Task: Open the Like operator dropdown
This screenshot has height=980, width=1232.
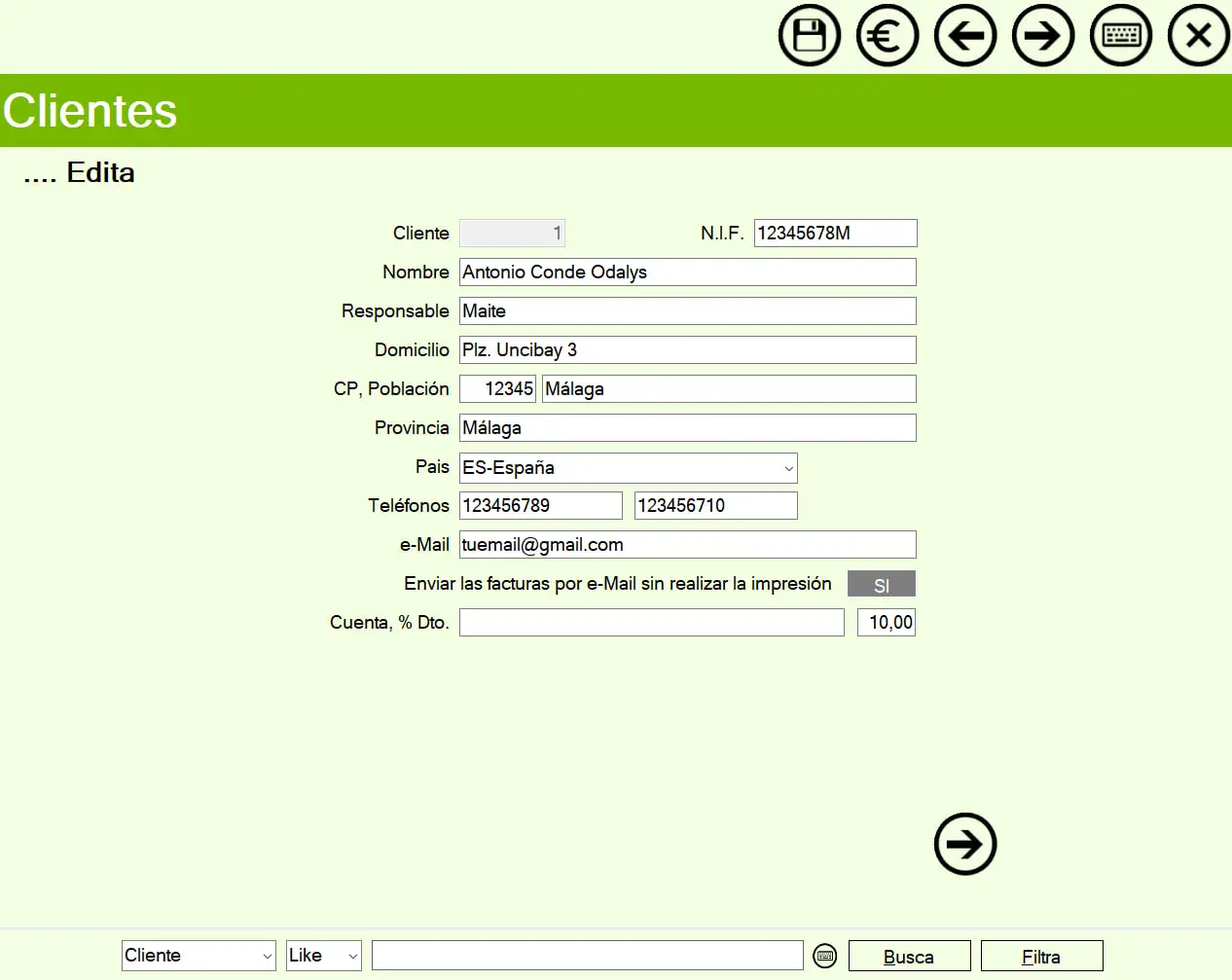Action: pyautogui.click(x=352, y=956)
